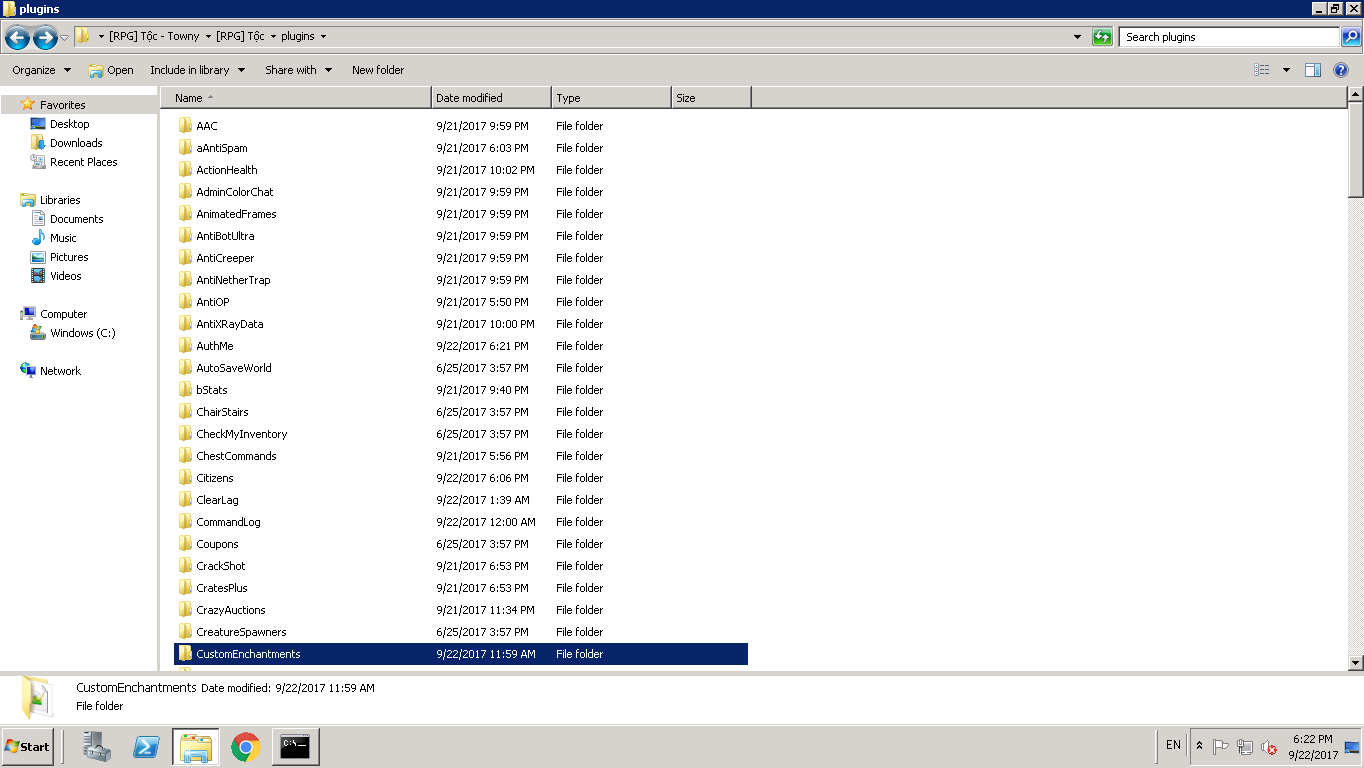
Task: Open Google Chrome from the taskbar
Action: (245, 746)
